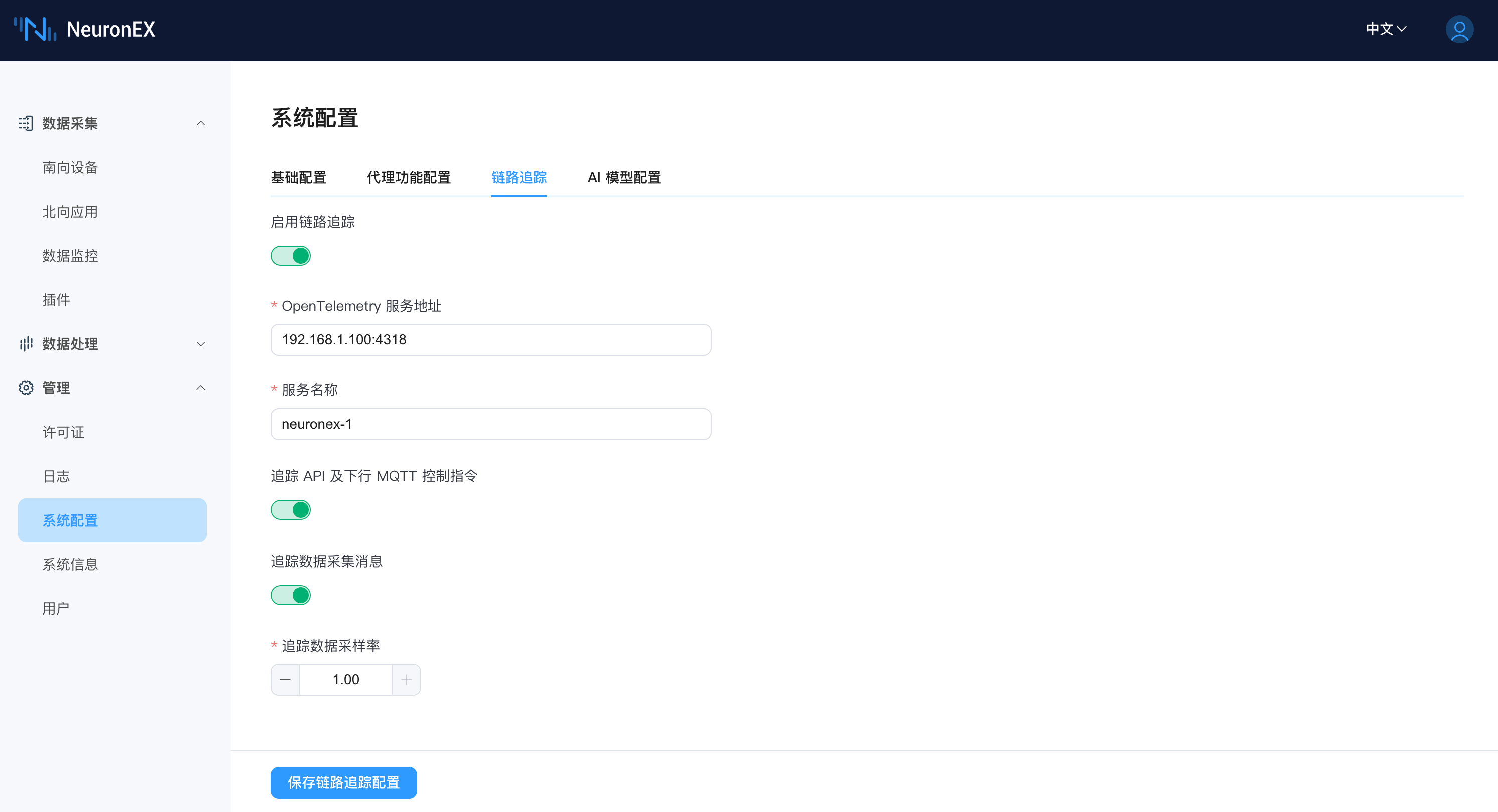The height and width of the screenshot is (812, 1498).
Task: Go to 南向设备 in sidebar
Action: (70, 167)
